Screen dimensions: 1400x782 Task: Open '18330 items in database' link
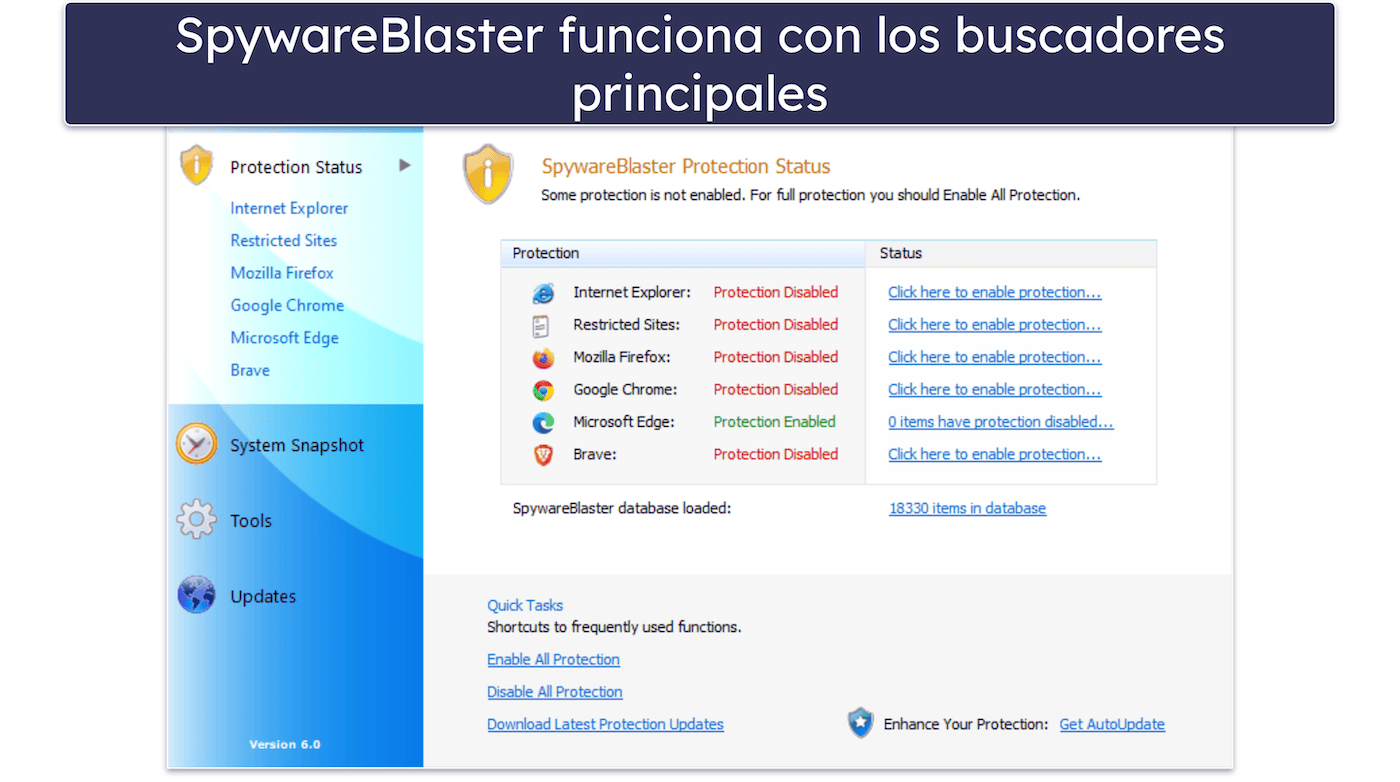tap(967, 508)
